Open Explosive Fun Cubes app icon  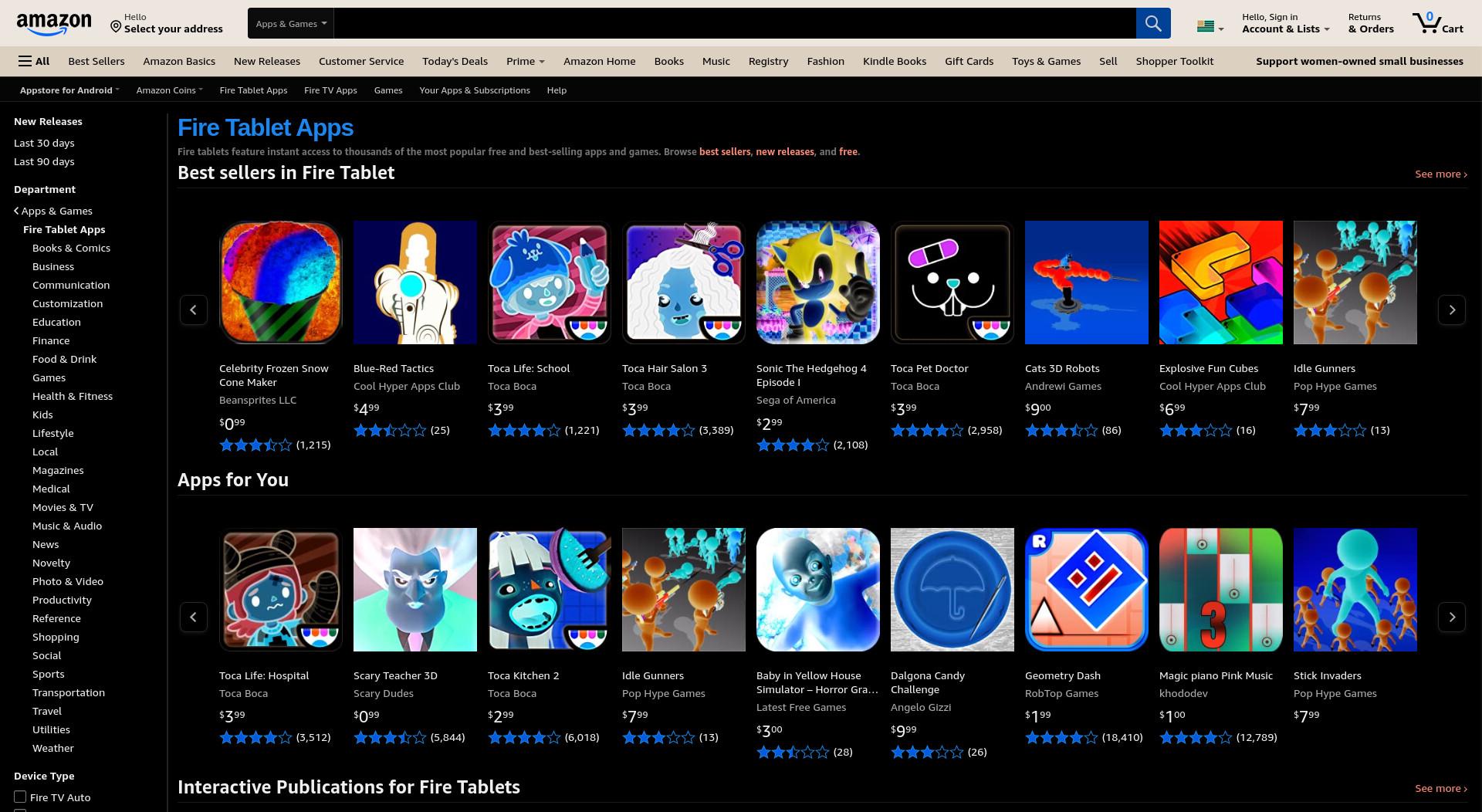pos(1221,283)
